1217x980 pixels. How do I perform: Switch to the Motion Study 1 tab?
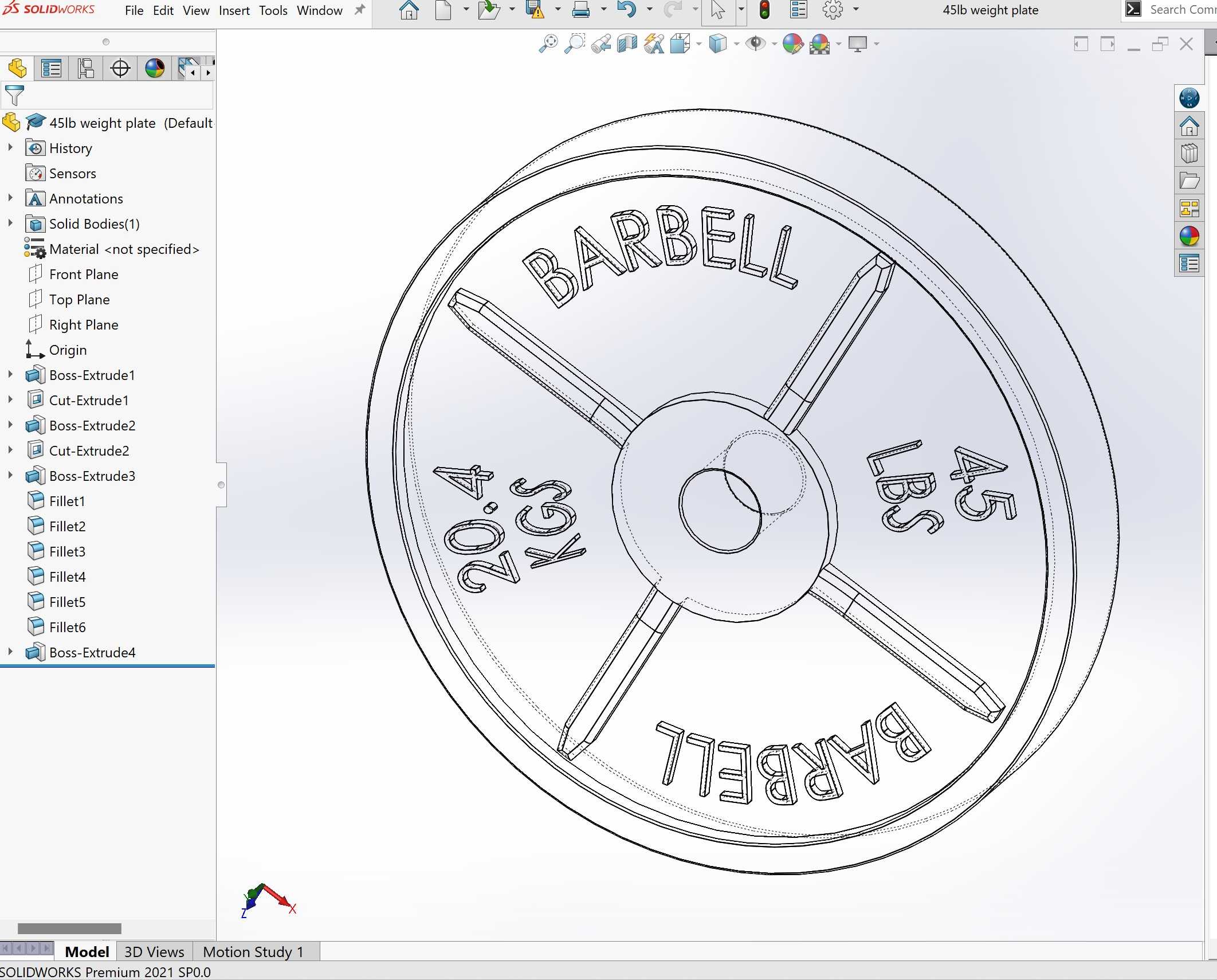coord(253,952)
